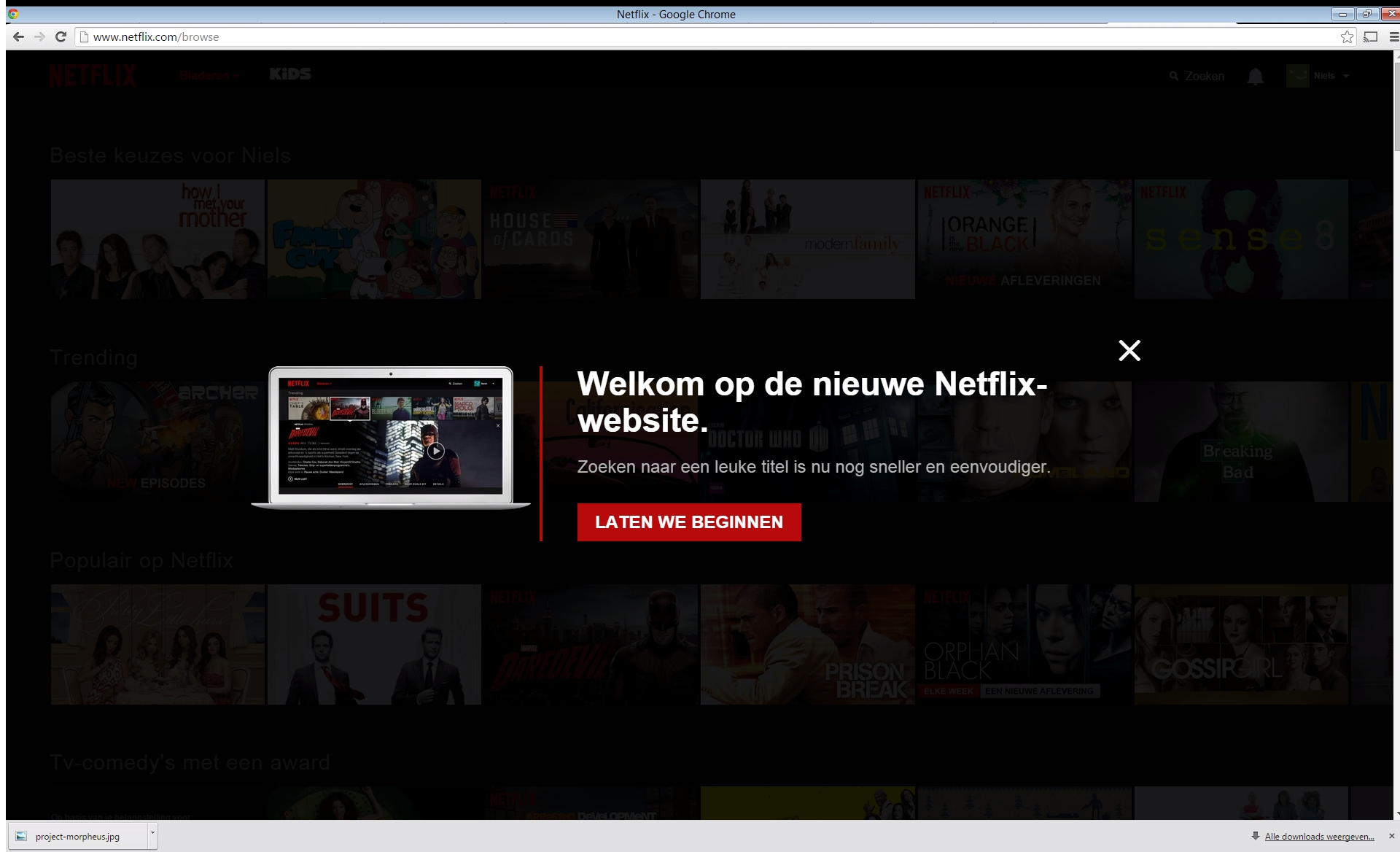Click the Netflix logo

pyautogui.click(x=93, y=75)
